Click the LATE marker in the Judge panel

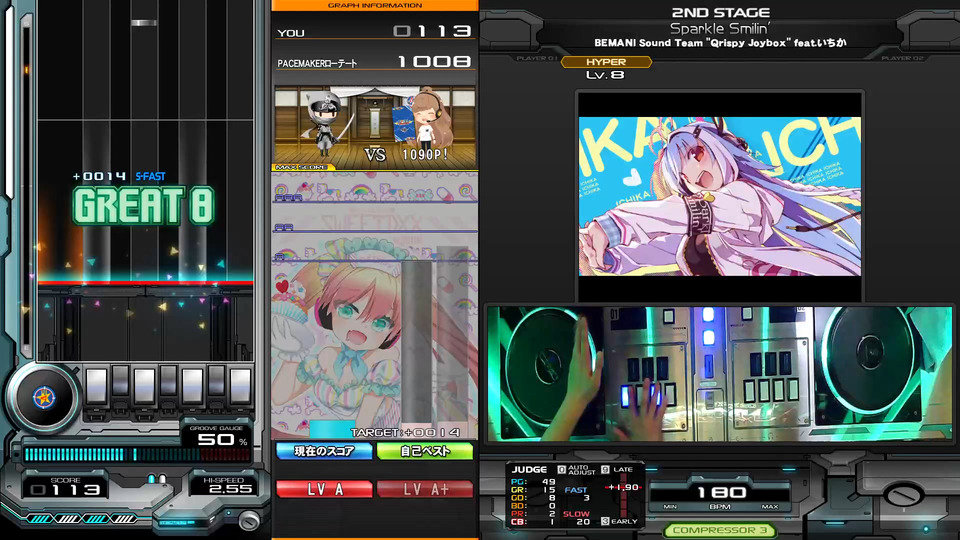tap(618, 470)
